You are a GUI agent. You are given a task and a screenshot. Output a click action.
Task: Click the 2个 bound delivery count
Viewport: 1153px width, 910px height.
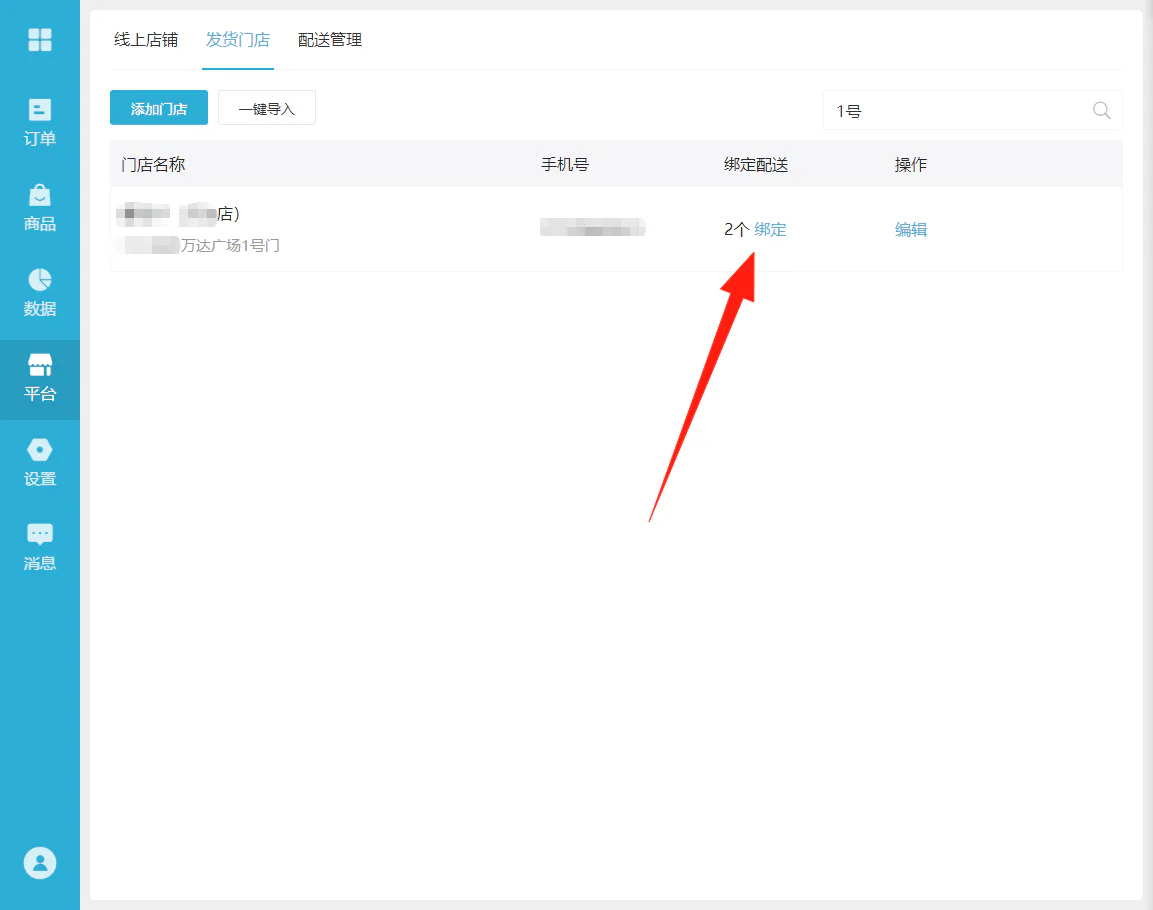click(x=736, y=229)
